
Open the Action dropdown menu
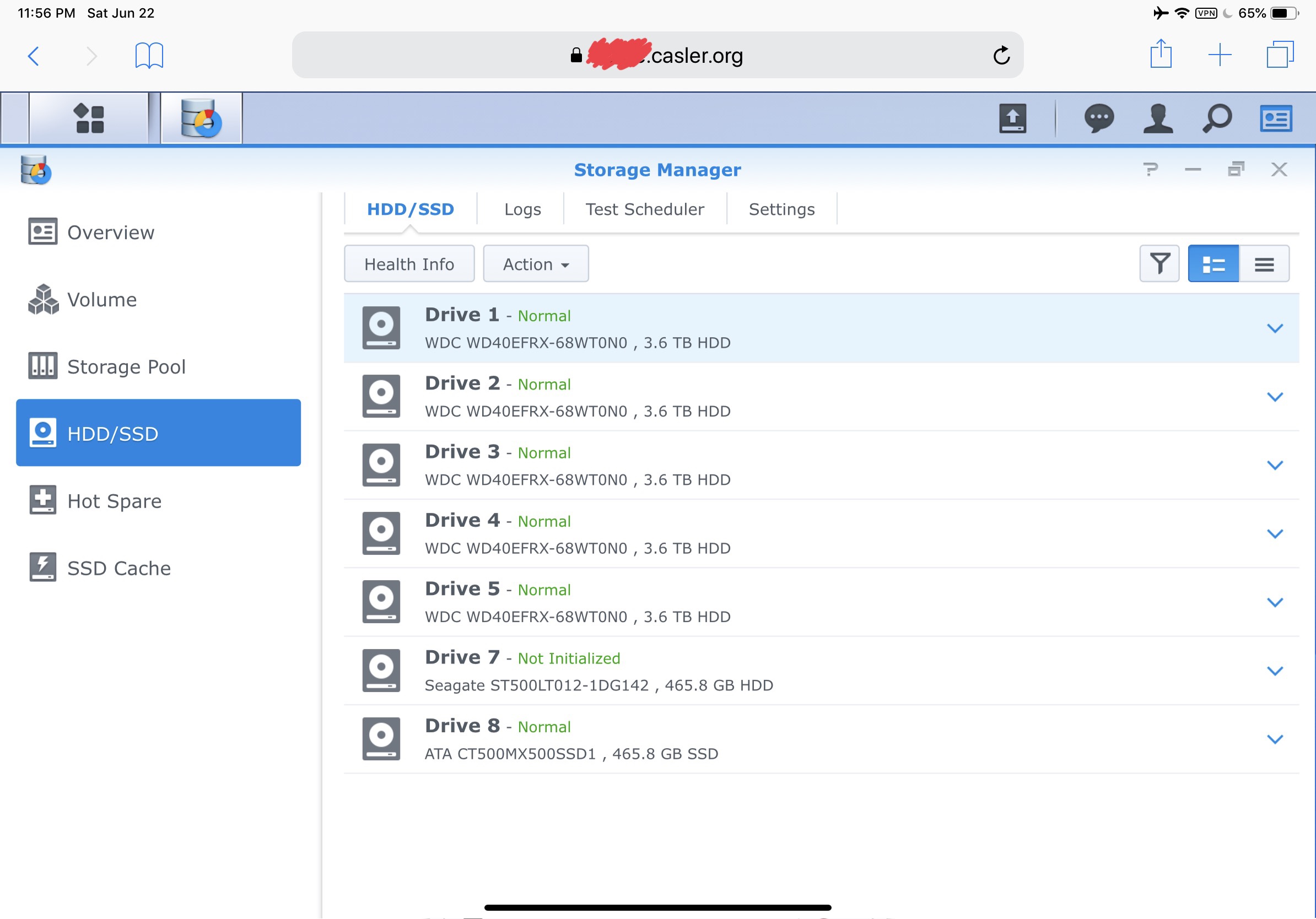click(x=535, y=264)
